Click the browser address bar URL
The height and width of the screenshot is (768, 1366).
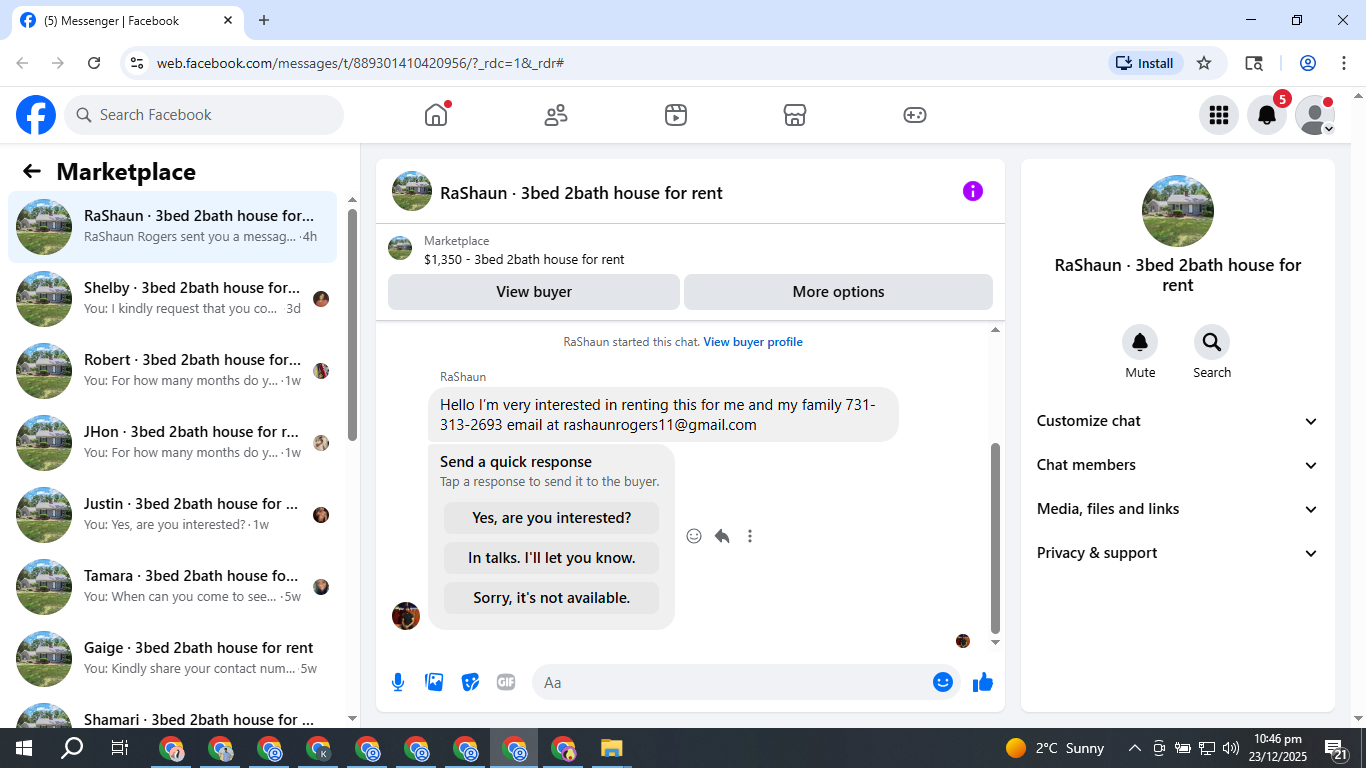[360, 63]
